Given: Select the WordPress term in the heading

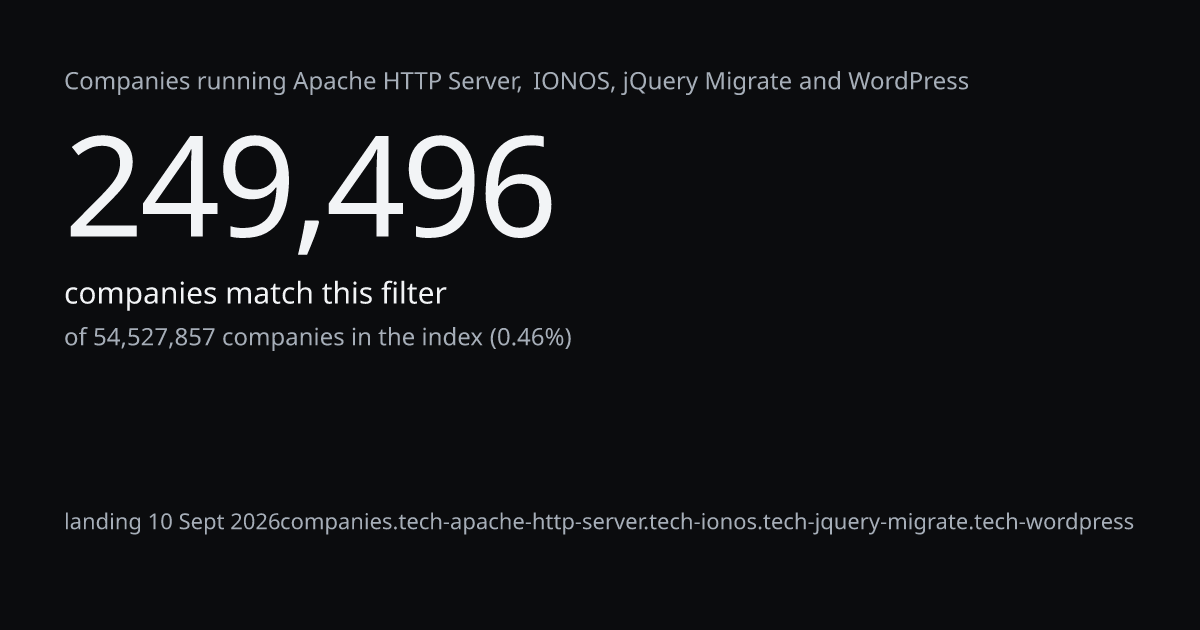Looking at the screenshot, I should tap(908, 82).
